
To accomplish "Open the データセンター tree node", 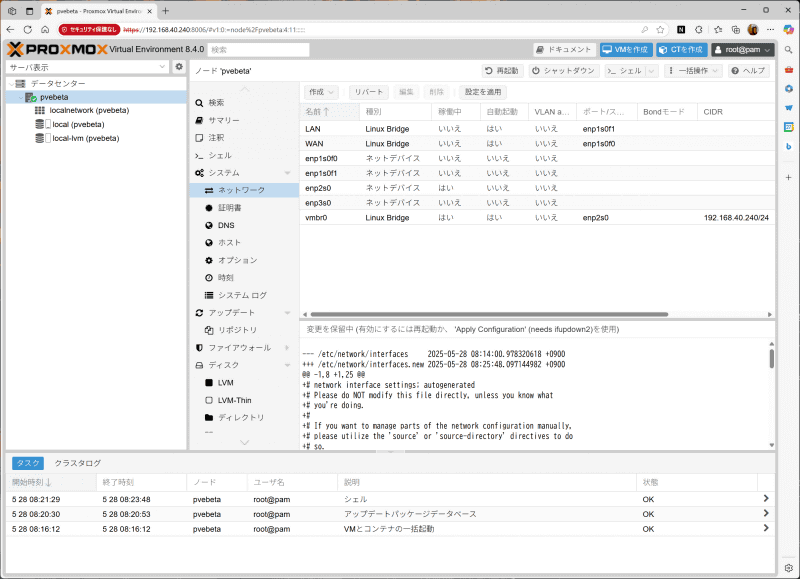I will (58, 83).
